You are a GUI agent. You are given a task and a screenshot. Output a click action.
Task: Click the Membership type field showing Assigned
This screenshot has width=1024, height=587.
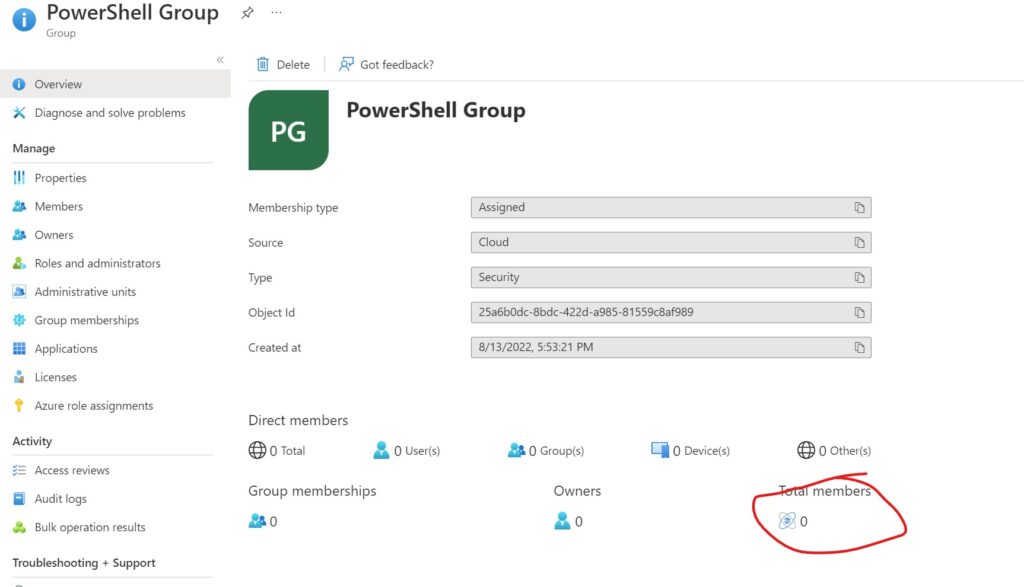(x=671, y=208)
